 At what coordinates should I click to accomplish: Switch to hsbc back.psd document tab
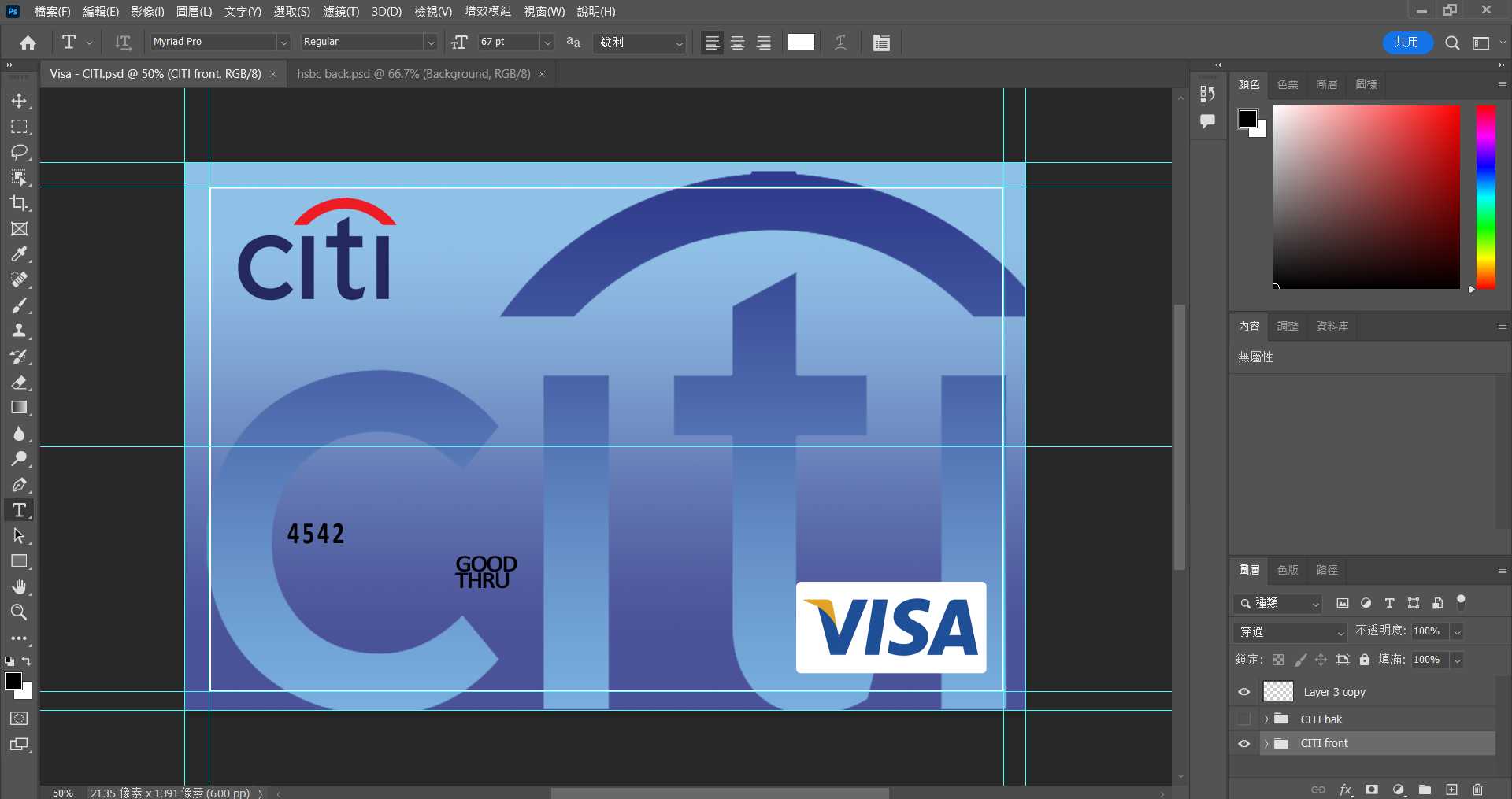click(x=413, y=74)
